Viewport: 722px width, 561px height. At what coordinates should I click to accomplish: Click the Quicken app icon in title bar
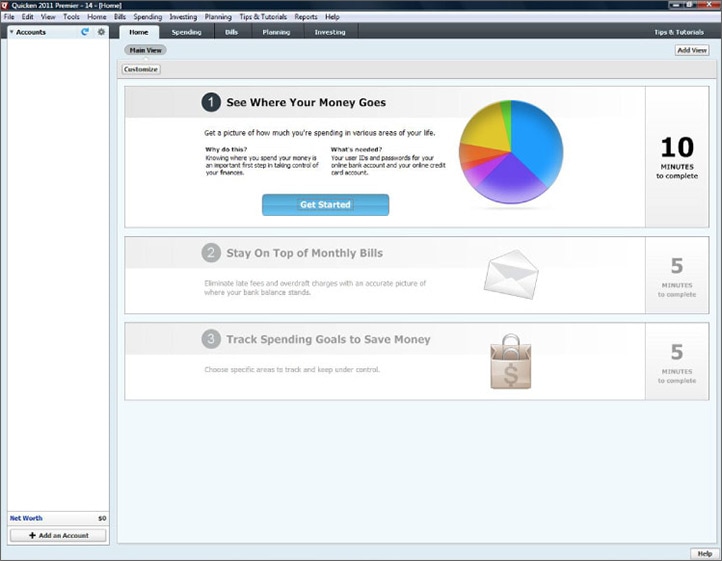click(x=5, y=6)
